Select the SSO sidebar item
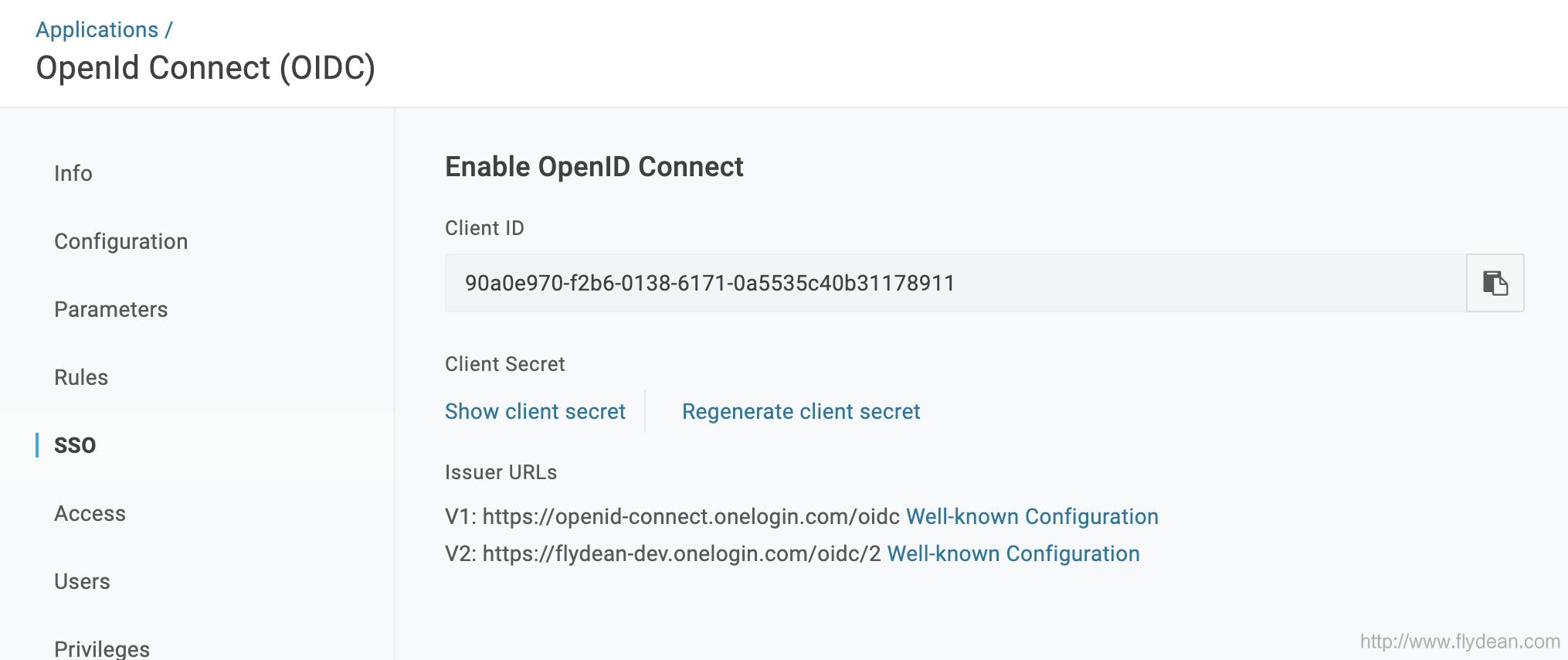The height and width of the screenshot is (660, 1568). coord(75,445)
